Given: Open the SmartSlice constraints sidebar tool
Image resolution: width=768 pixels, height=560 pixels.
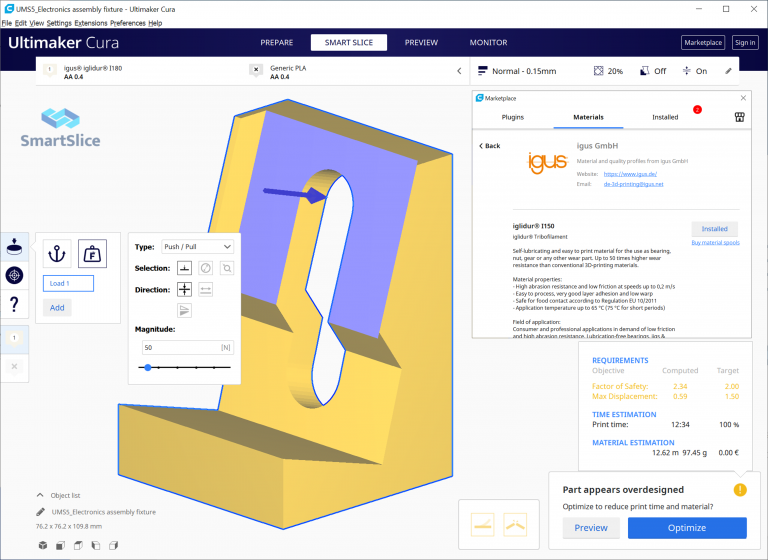Looking at the screenshot, I should coord(14,247).
